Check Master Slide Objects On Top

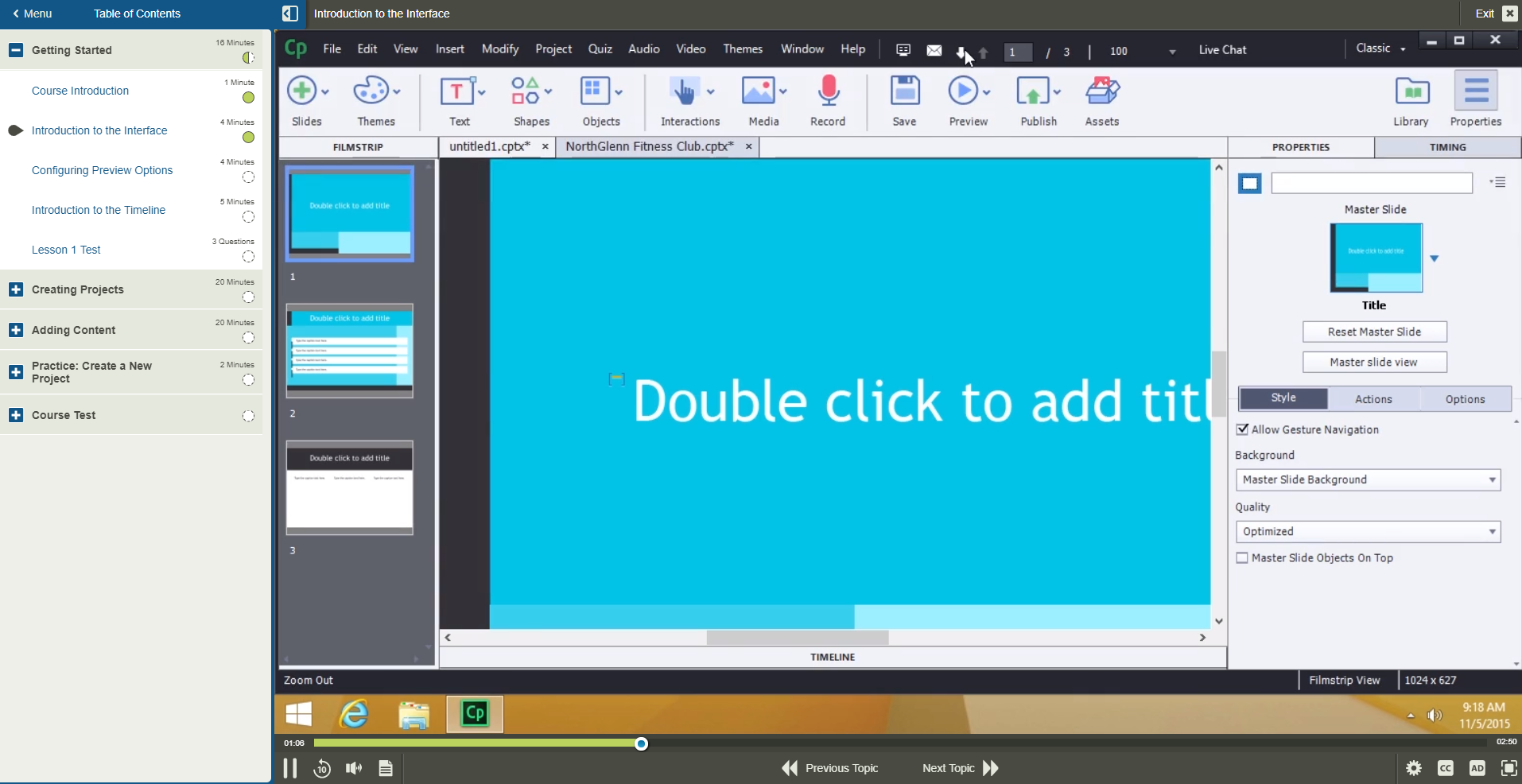(1244, 558)
